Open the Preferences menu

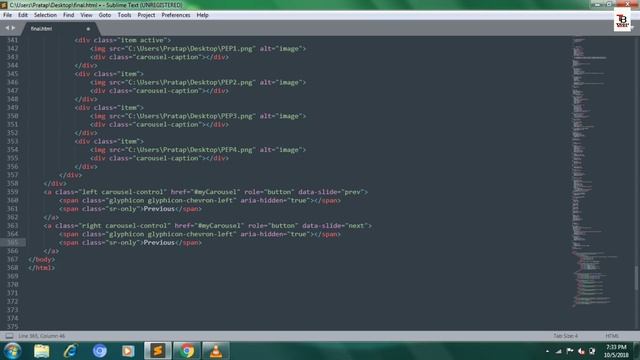176,15
